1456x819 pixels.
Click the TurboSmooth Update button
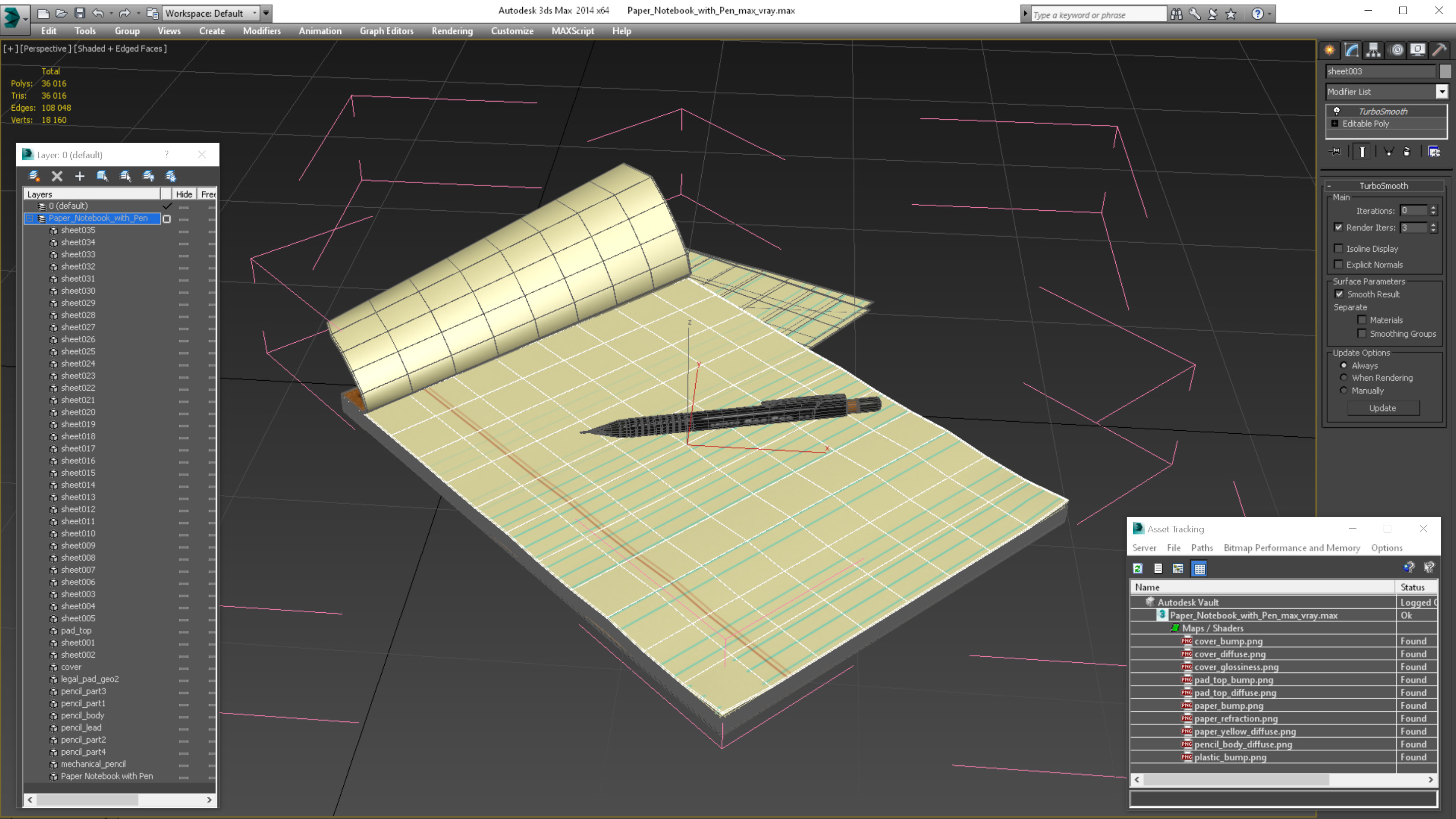[1383, 408]
